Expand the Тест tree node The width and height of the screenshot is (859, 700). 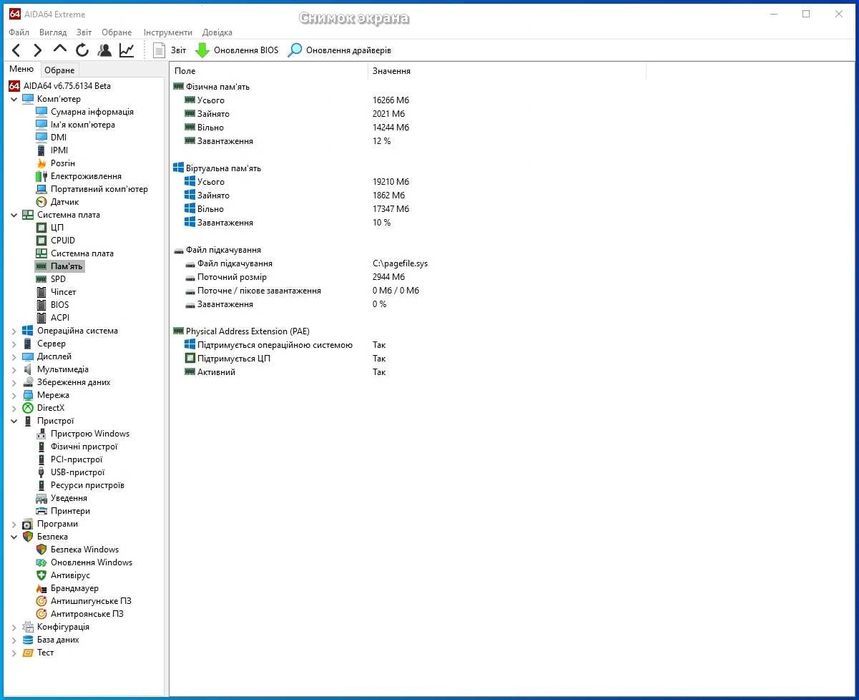(14, 653)
